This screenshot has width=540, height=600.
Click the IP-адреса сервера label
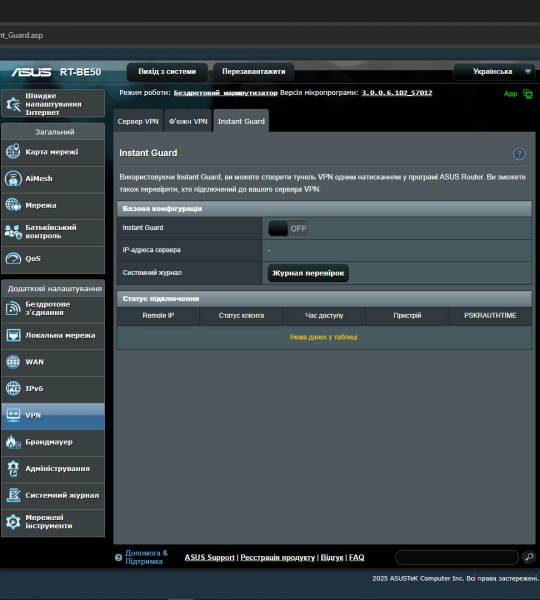click(x=151, y=250)
